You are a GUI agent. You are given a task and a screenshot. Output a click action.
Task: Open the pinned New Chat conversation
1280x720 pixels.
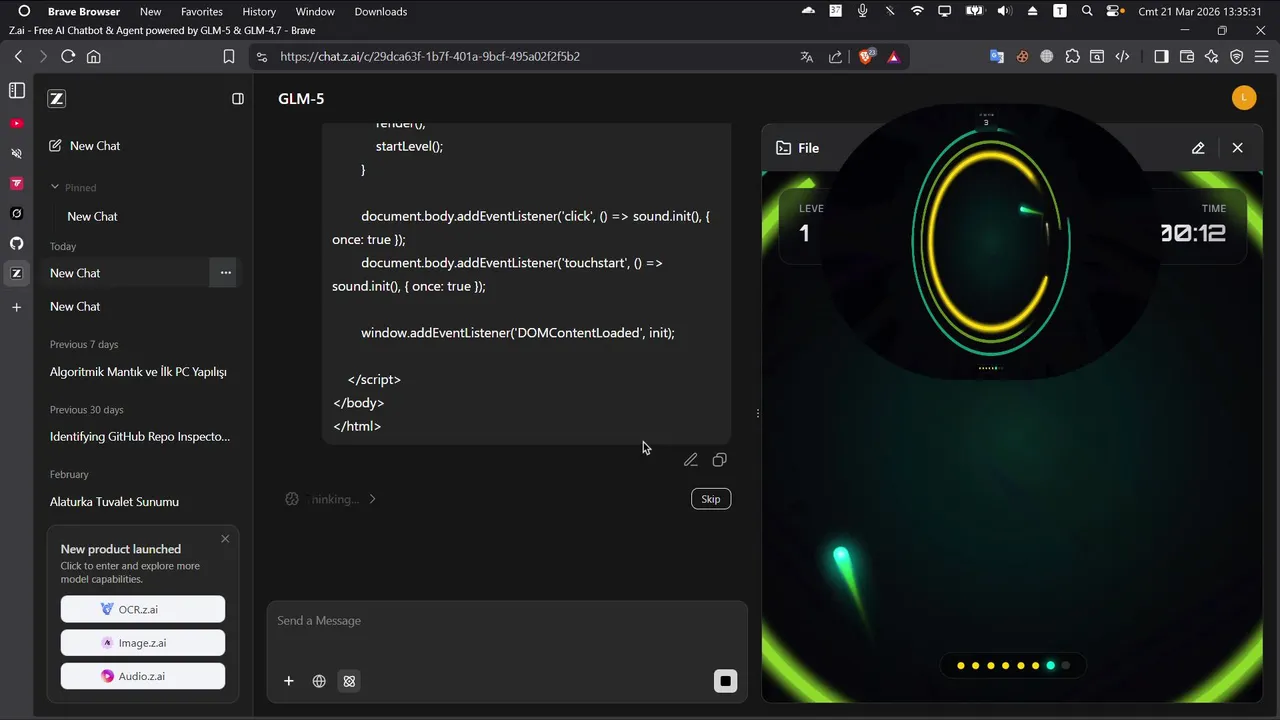pyautogui.click(x=92, y=216)
